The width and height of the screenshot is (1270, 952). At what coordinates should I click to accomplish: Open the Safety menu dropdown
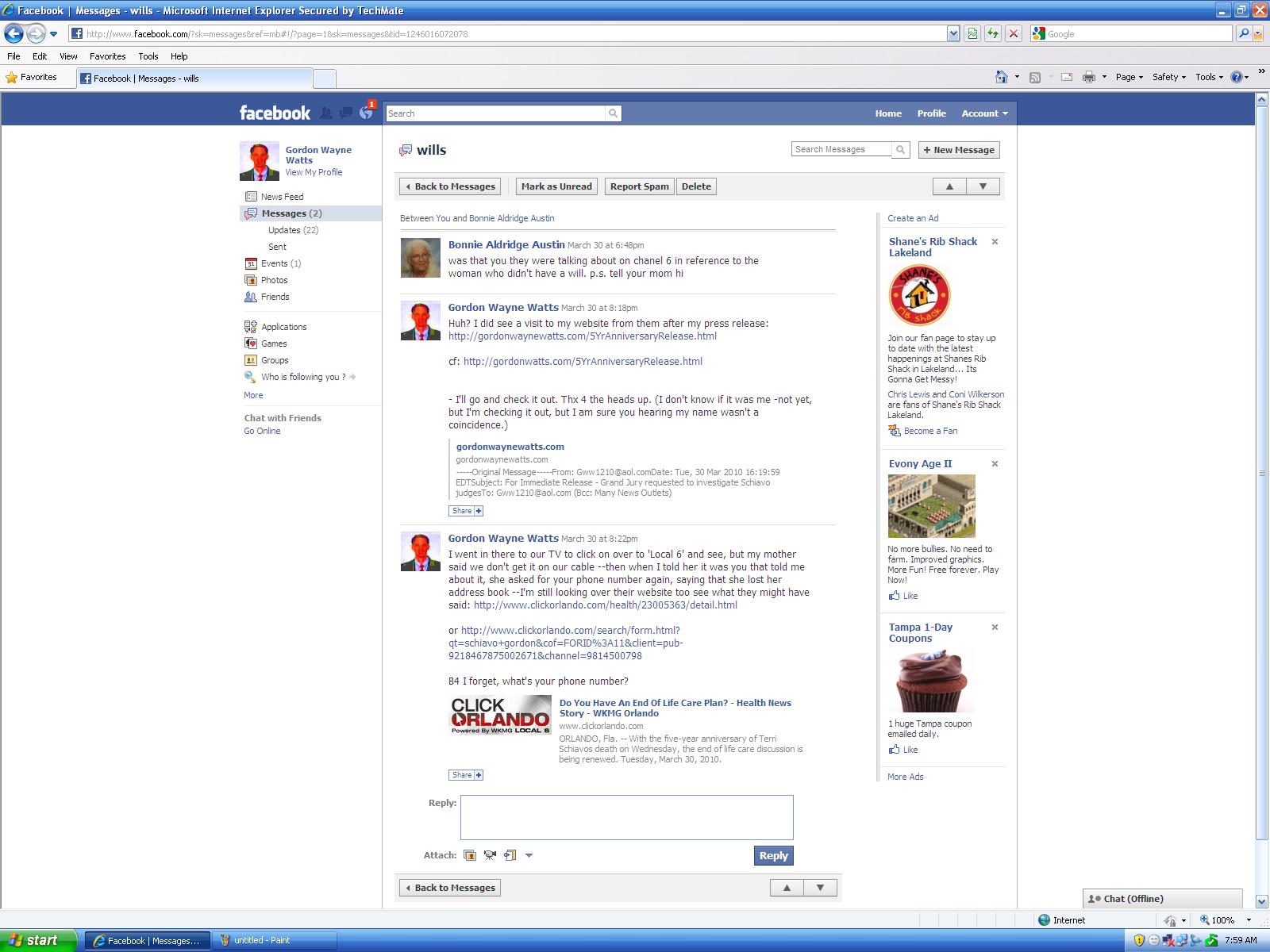point(1168,77)
